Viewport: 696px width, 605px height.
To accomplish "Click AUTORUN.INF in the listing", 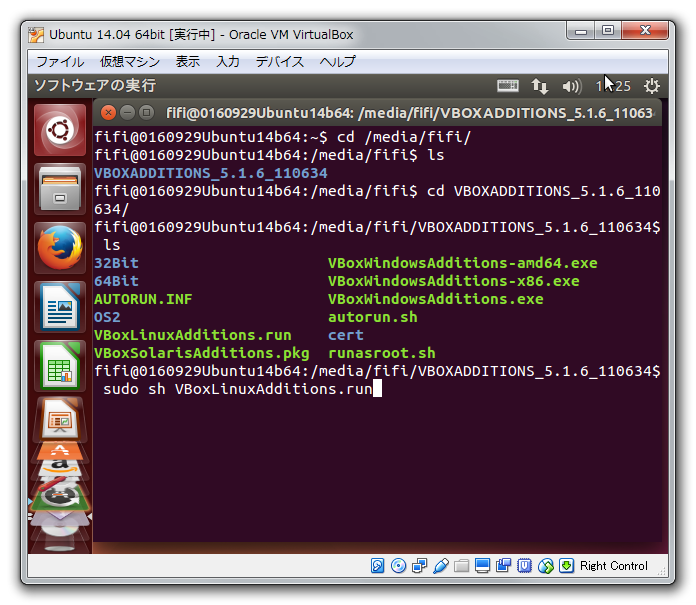I will tap(143, 299).
